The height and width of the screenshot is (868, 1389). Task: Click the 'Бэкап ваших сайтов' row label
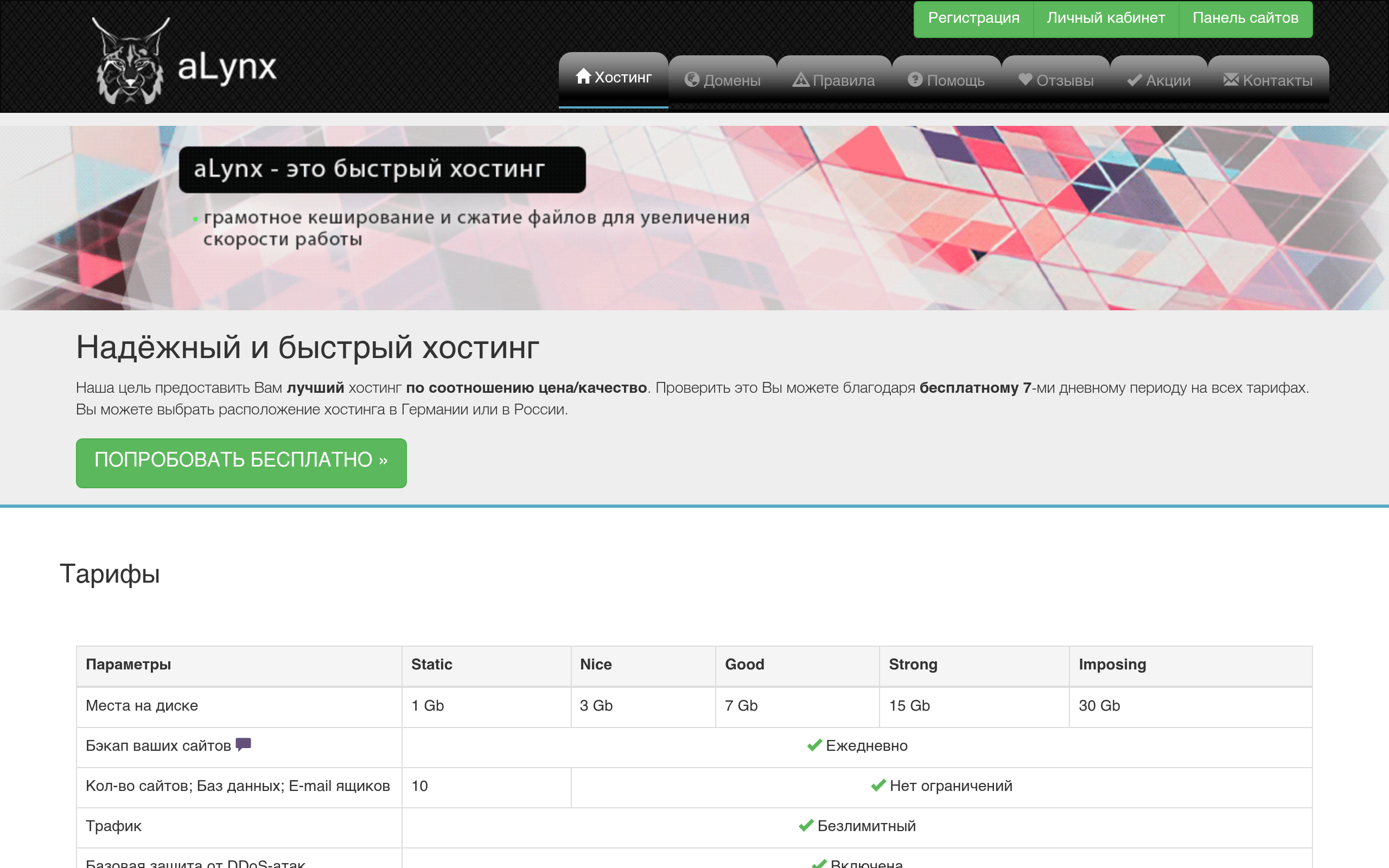[x=158, y=746]
